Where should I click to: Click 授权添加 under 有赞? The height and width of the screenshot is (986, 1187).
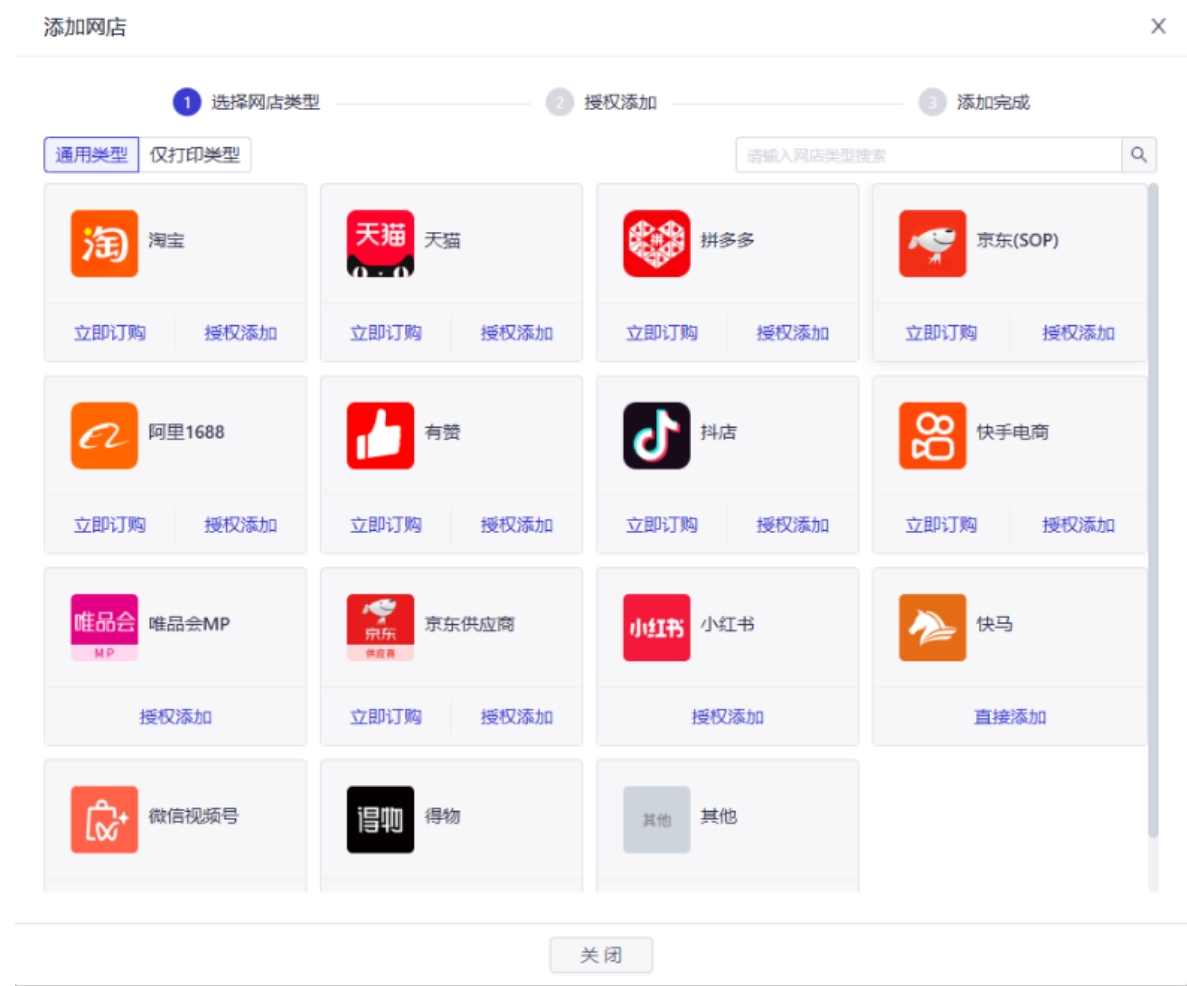click(x=517, y=525)
